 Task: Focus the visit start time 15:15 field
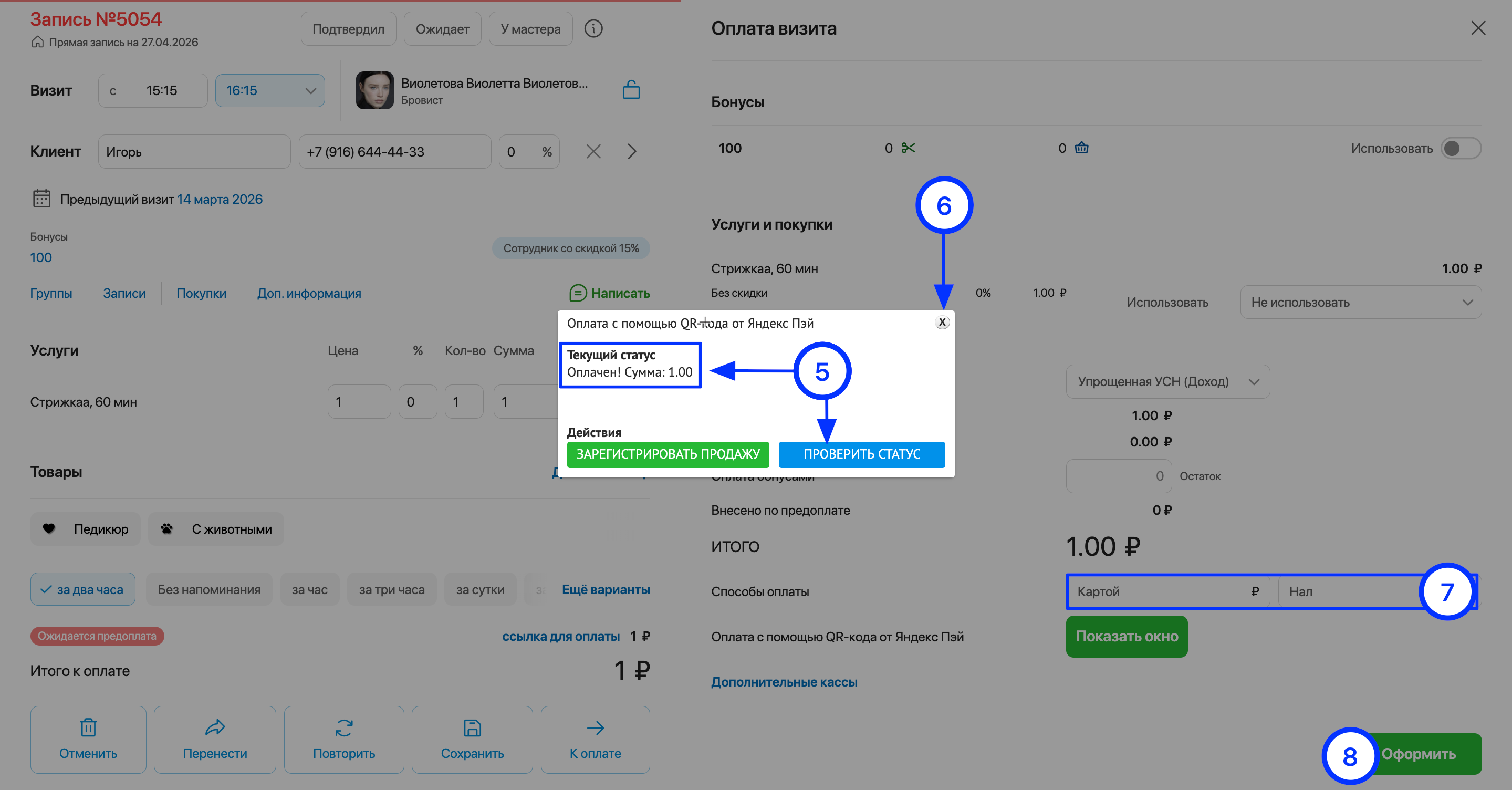point(153,90)
